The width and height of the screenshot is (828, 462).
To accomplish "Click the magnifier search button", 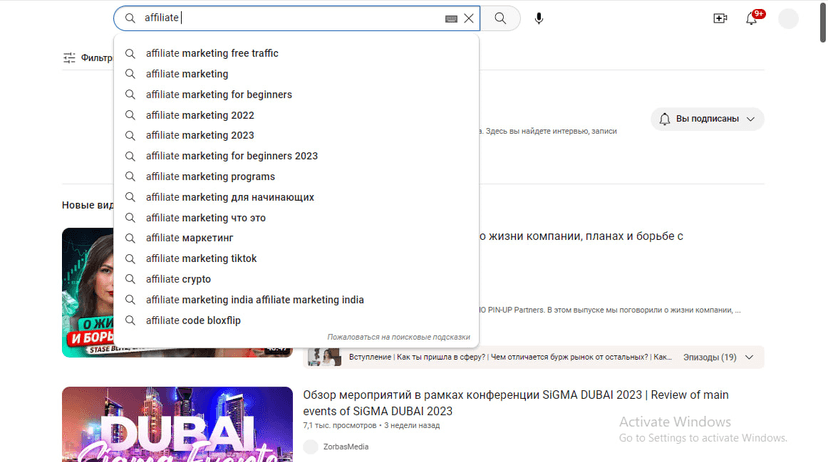I will 500,18.
